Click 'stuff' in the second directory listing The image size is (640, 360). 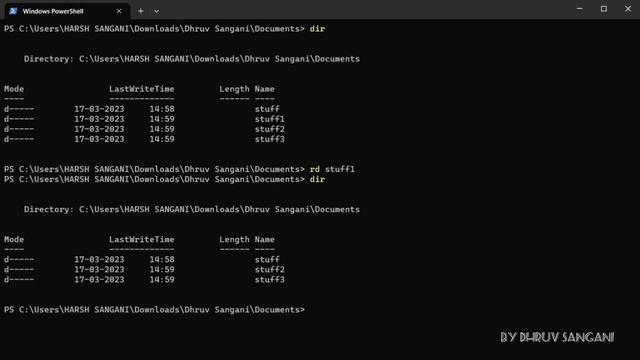point(267,259)
